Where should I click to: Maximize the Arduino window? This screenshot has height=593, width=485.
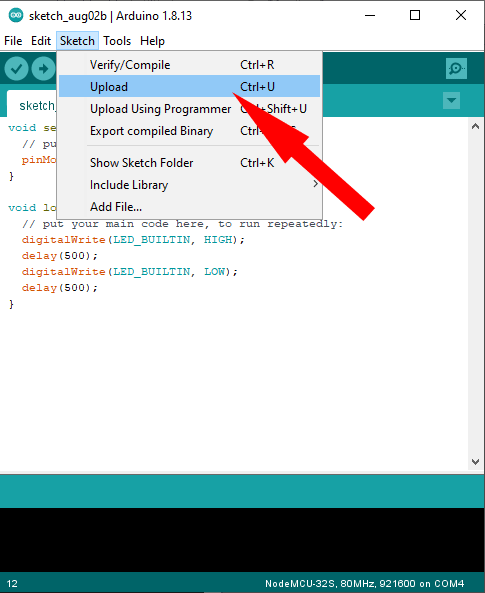point(415,16)
